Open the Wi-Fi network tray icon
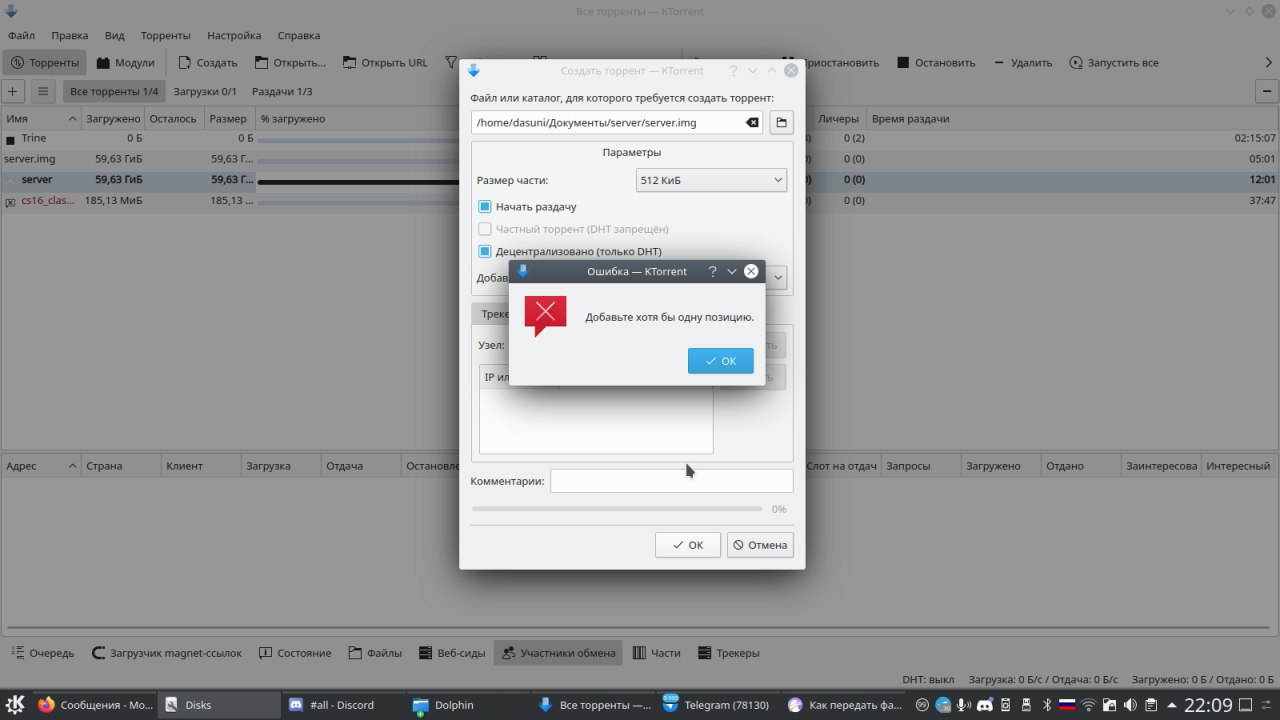Screen dimensions: 1280x720 [1089, 705]
